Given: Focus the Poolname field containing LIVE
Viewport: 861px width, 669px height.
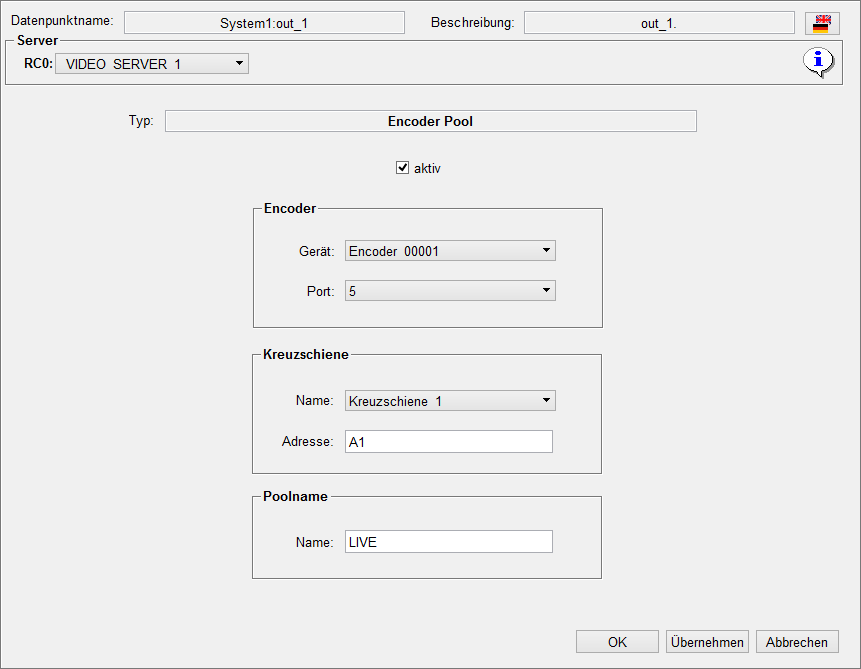Looking at the screenshot, I should click(x=448, y=542).
